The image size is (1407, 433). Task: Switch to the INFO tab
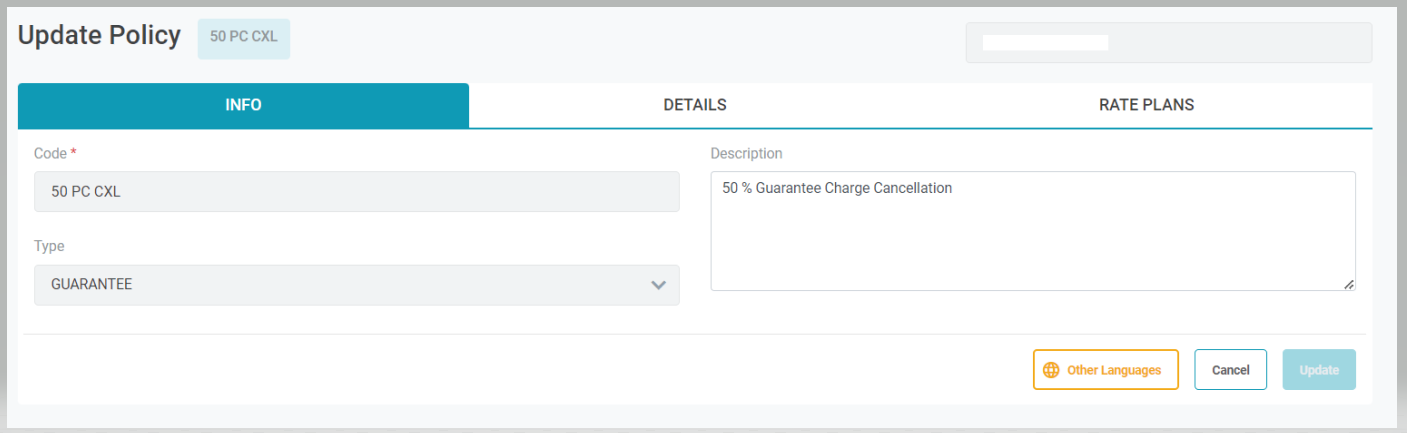click(243, 105)
